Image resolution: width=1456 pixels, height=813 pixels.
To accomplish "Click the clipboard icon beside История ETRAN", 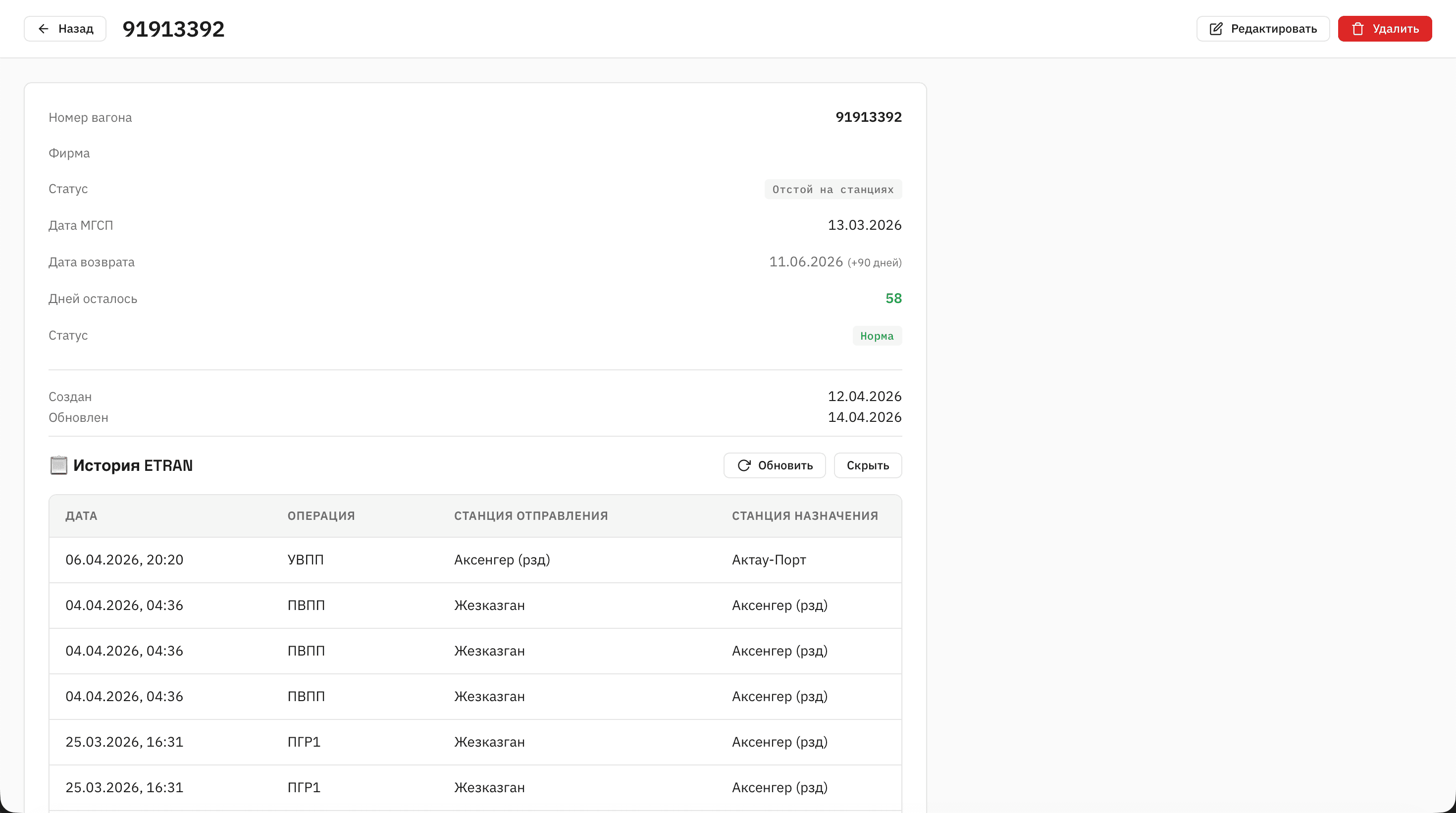I will point(58,465).
